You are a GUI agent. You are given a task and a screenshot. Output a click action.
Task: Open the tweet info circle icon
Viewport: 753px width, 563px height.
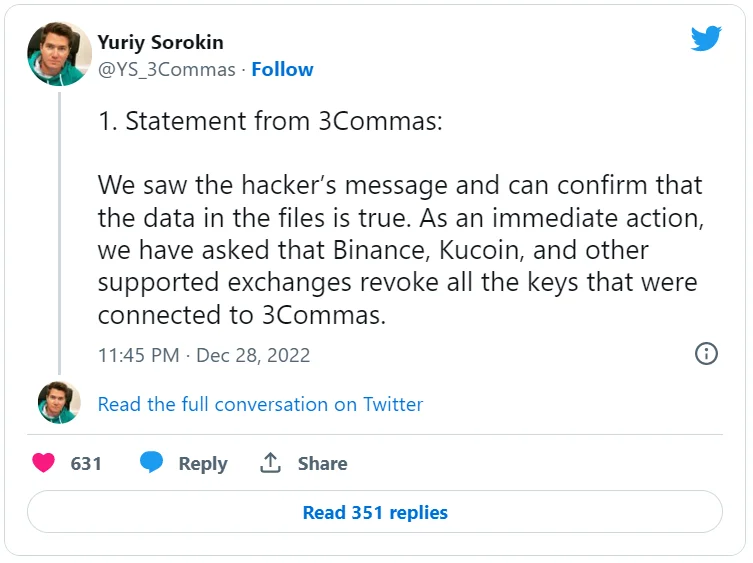tap(706, 354)
